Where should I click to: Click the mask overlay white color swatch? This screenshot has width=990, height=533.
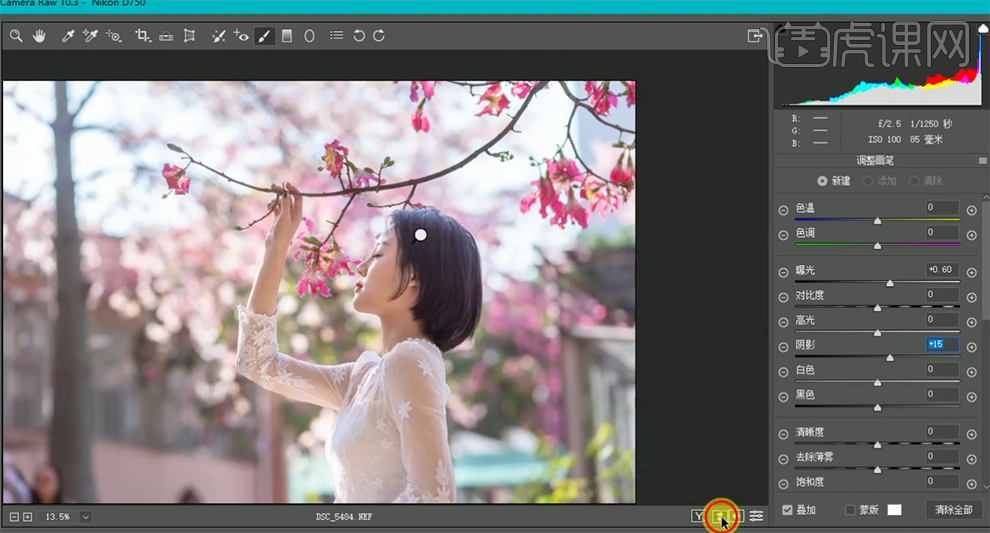[894, 510]
